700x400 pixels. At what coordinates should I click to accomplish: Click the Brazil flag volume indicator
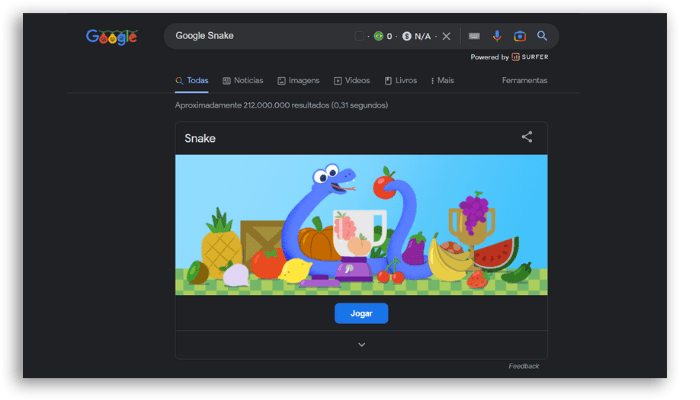pos(383,36)
